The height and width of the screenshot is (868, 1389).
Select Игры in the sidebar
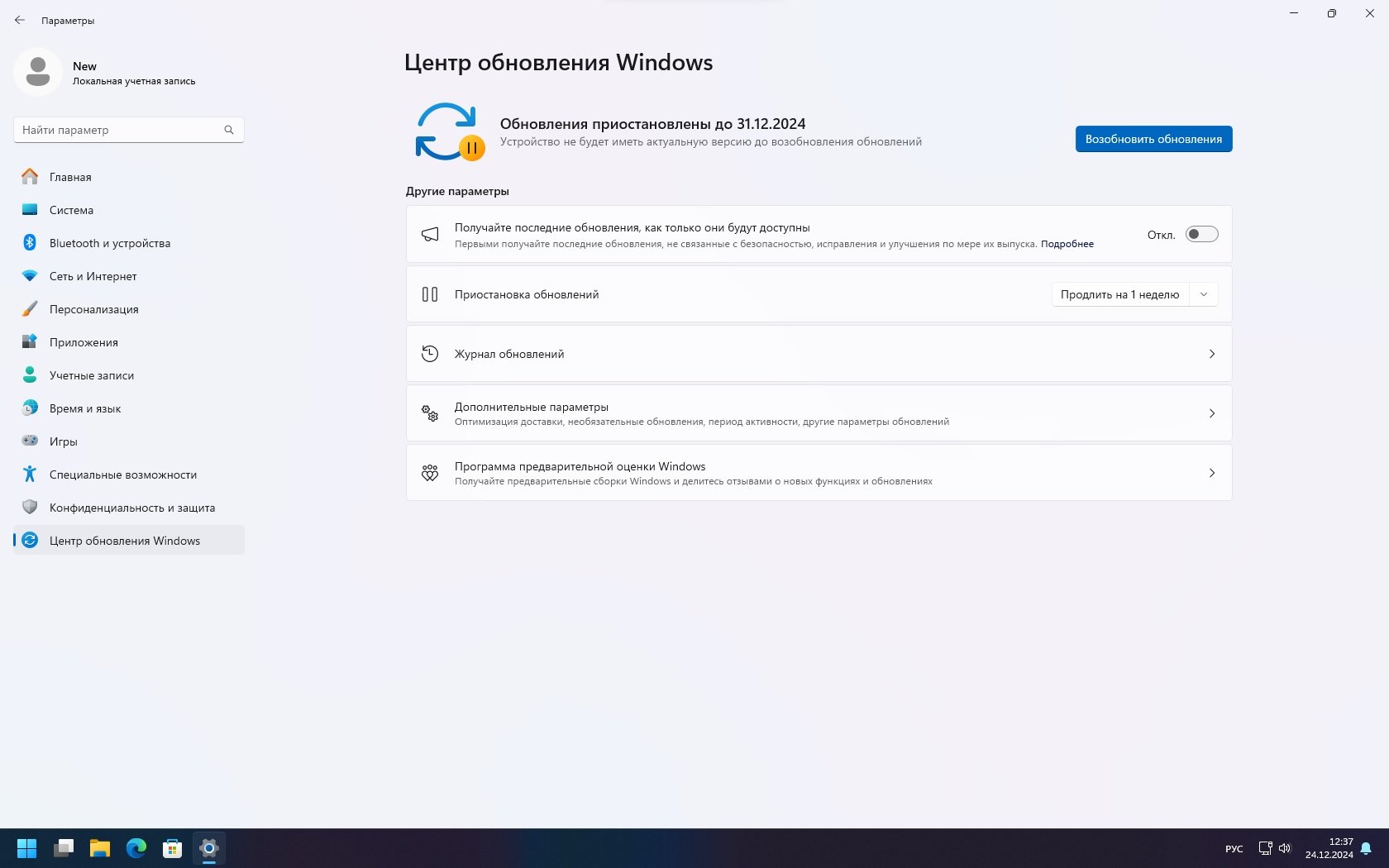click(x=129, y=441)
